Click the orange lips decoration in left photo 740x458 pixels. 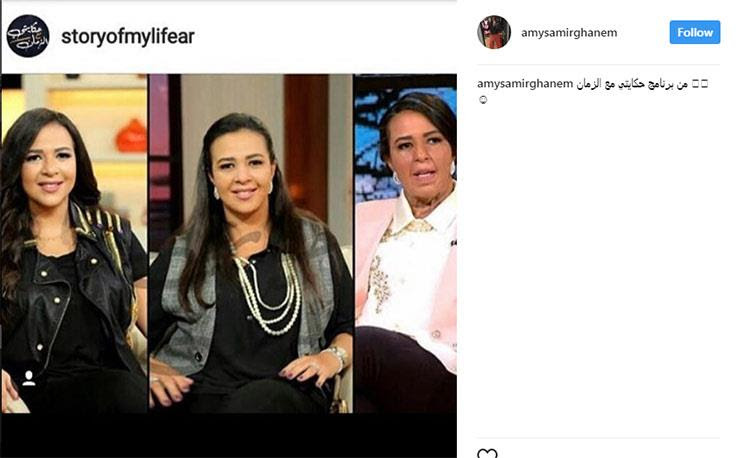pyautogui.click(x=132, y=136)
